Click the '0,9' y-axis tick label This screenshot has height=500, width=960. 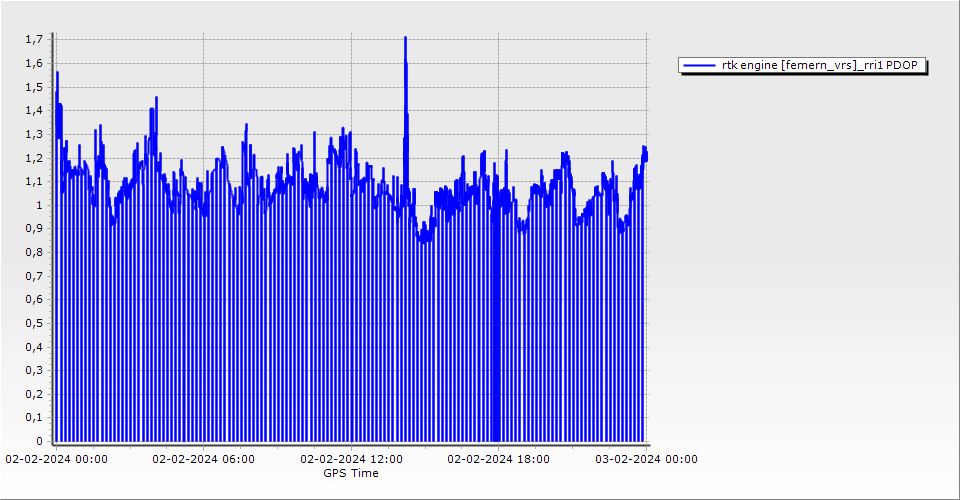click(36, 229)
